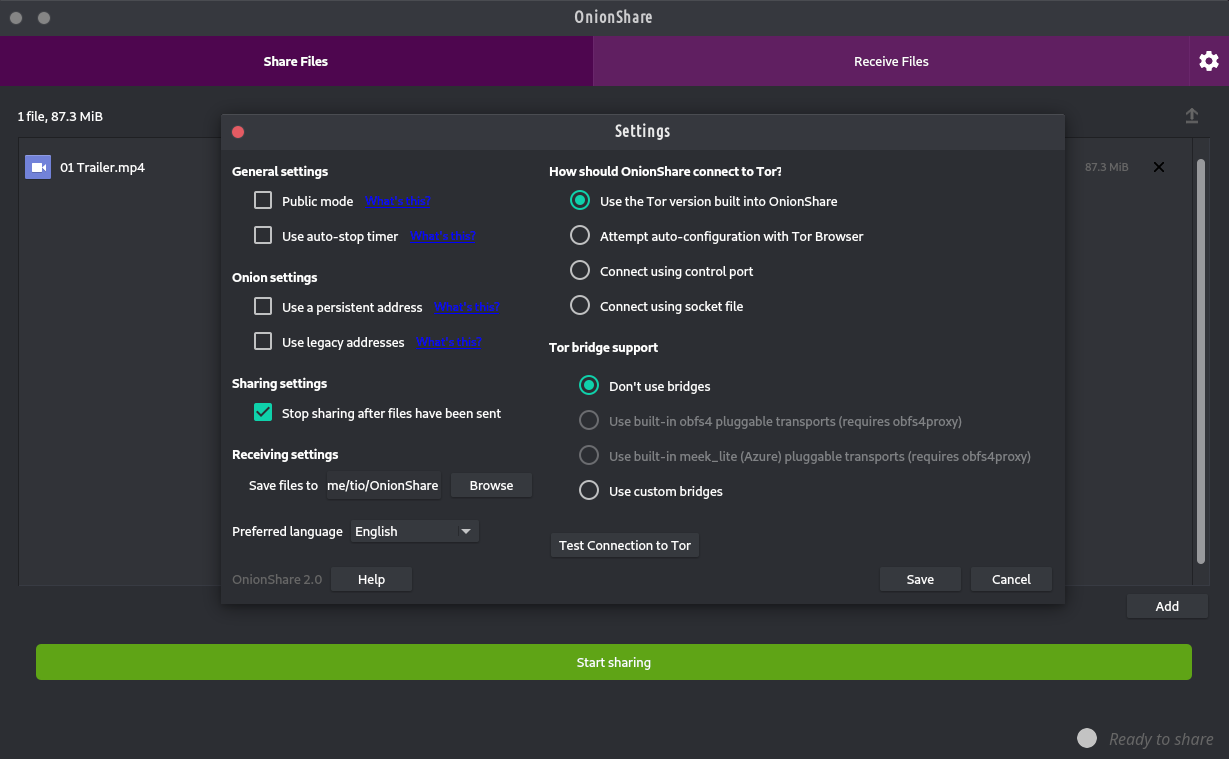Viewport: 1229px width, 759px height.
Task: Expand the Preferred language dropdown
Action: [x=415, y=531]
